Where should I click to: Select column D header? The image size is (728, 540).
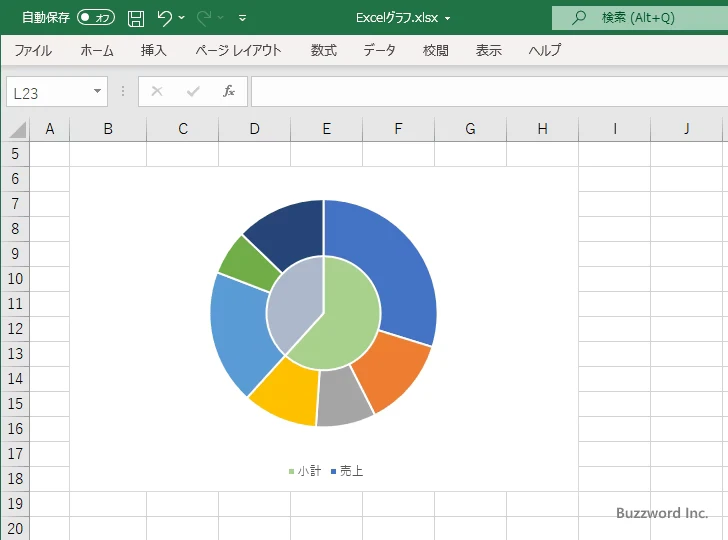pyautogui.click(x=254, y=129)
